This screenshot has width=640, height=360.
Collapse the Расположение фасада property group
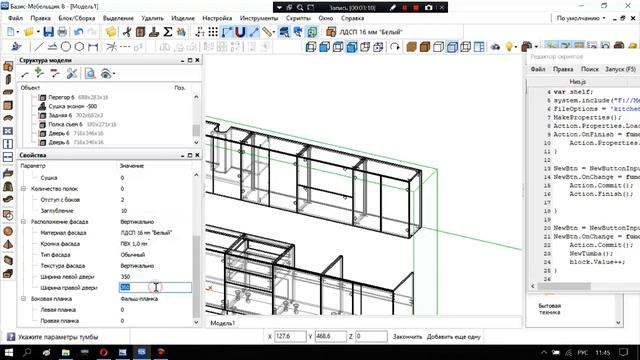click(x=24, y=222)
